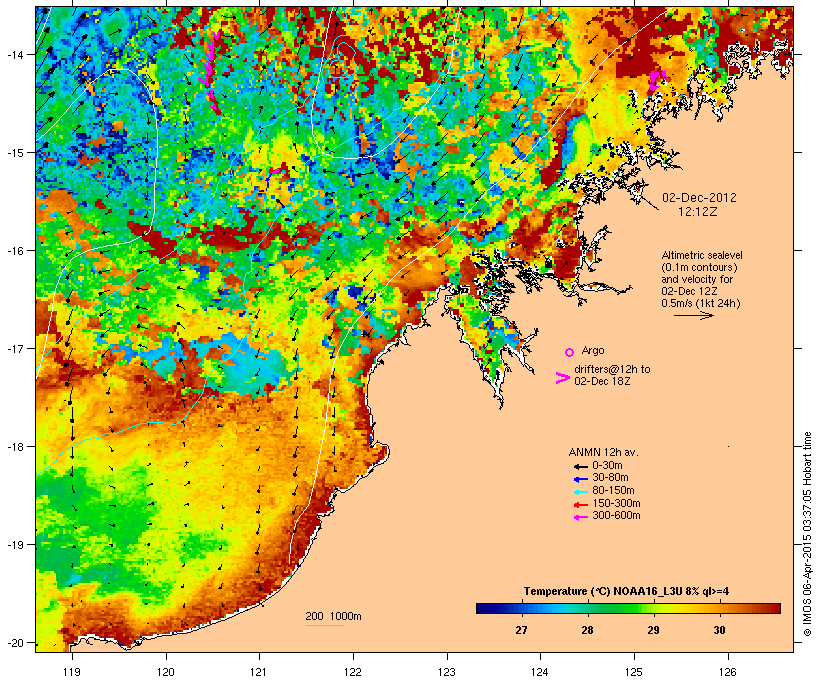This screenshot has height=680, width=820.
Task: Click the cyan 200 1000m isobath legend line
Action: pos(325,625)
